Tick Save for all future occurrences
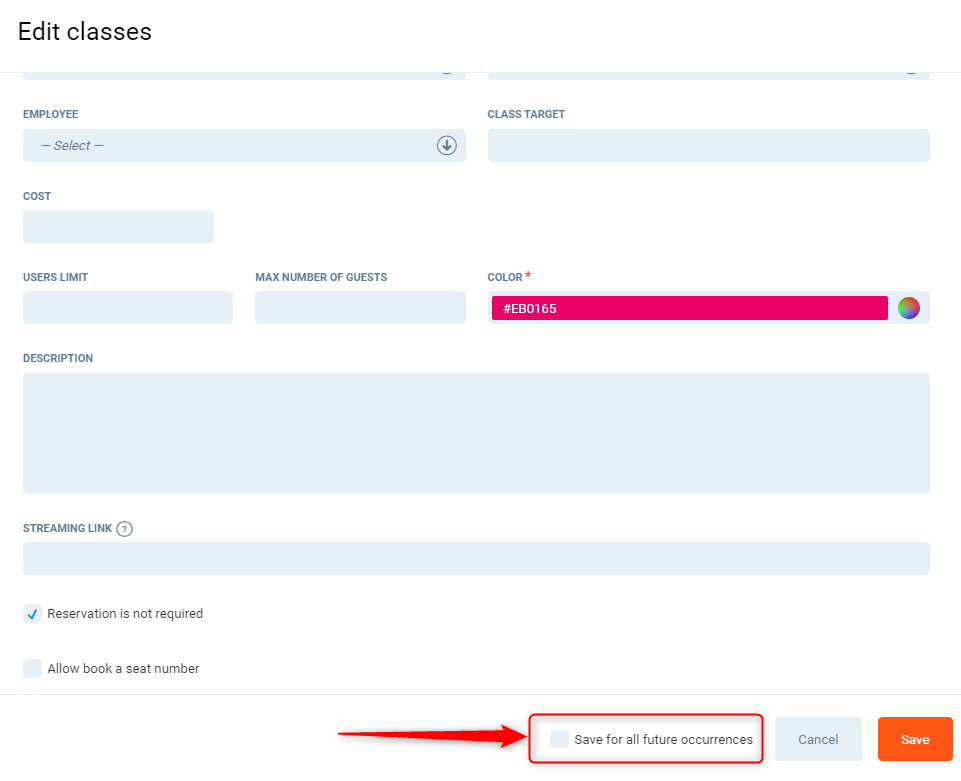961x781 pixels. [560, 739]
